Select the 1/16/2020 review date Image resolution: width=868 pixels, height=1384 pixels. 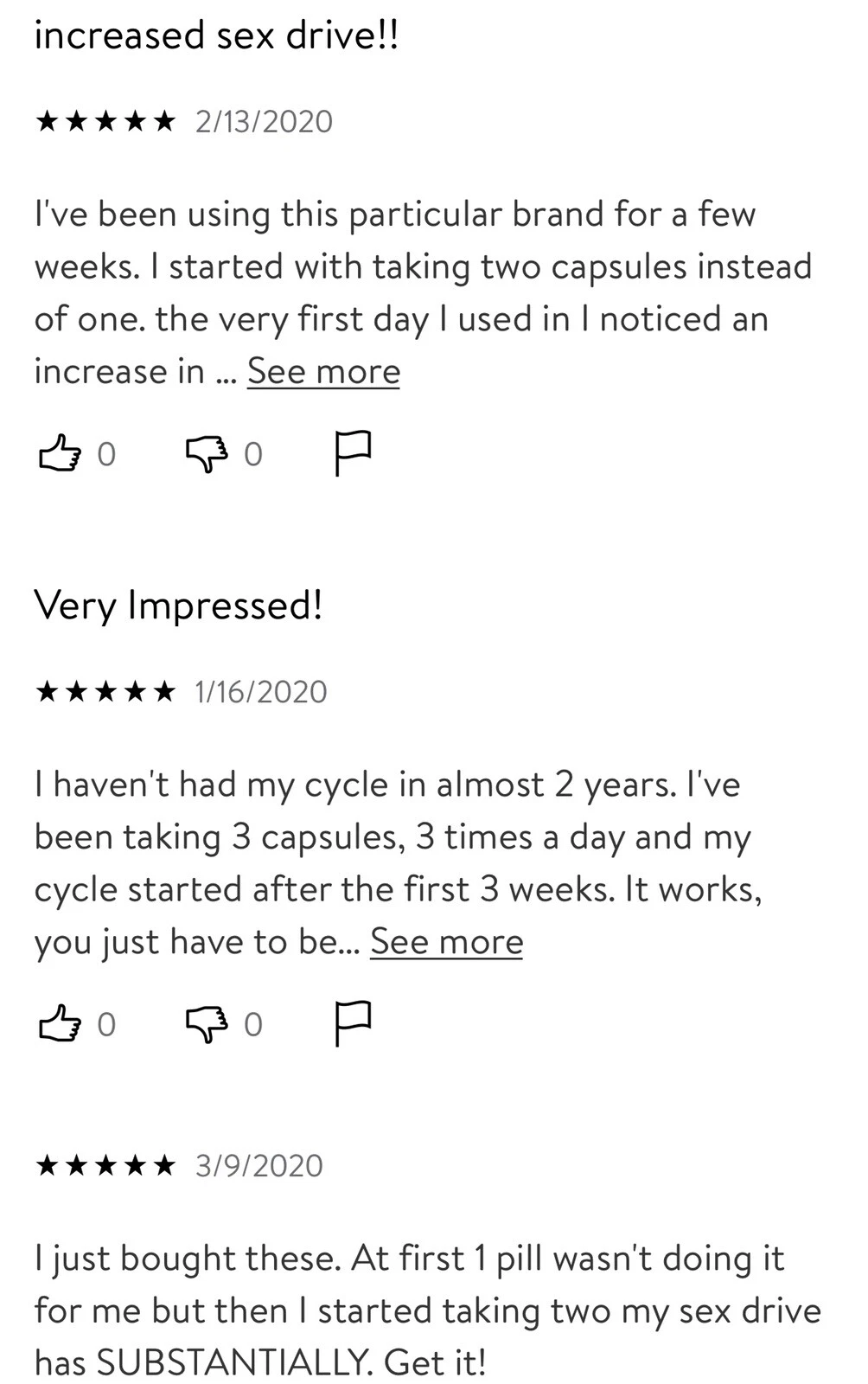point(261,692)
